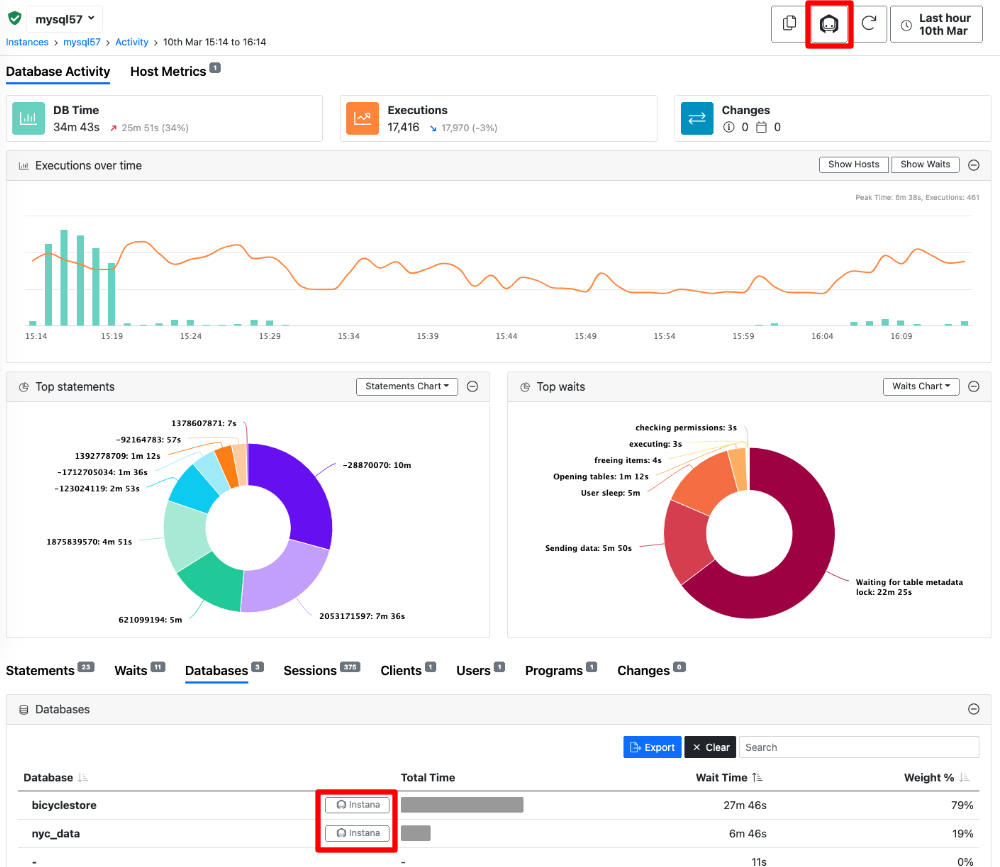Collapse the Executions over time panel

point(973,165)
